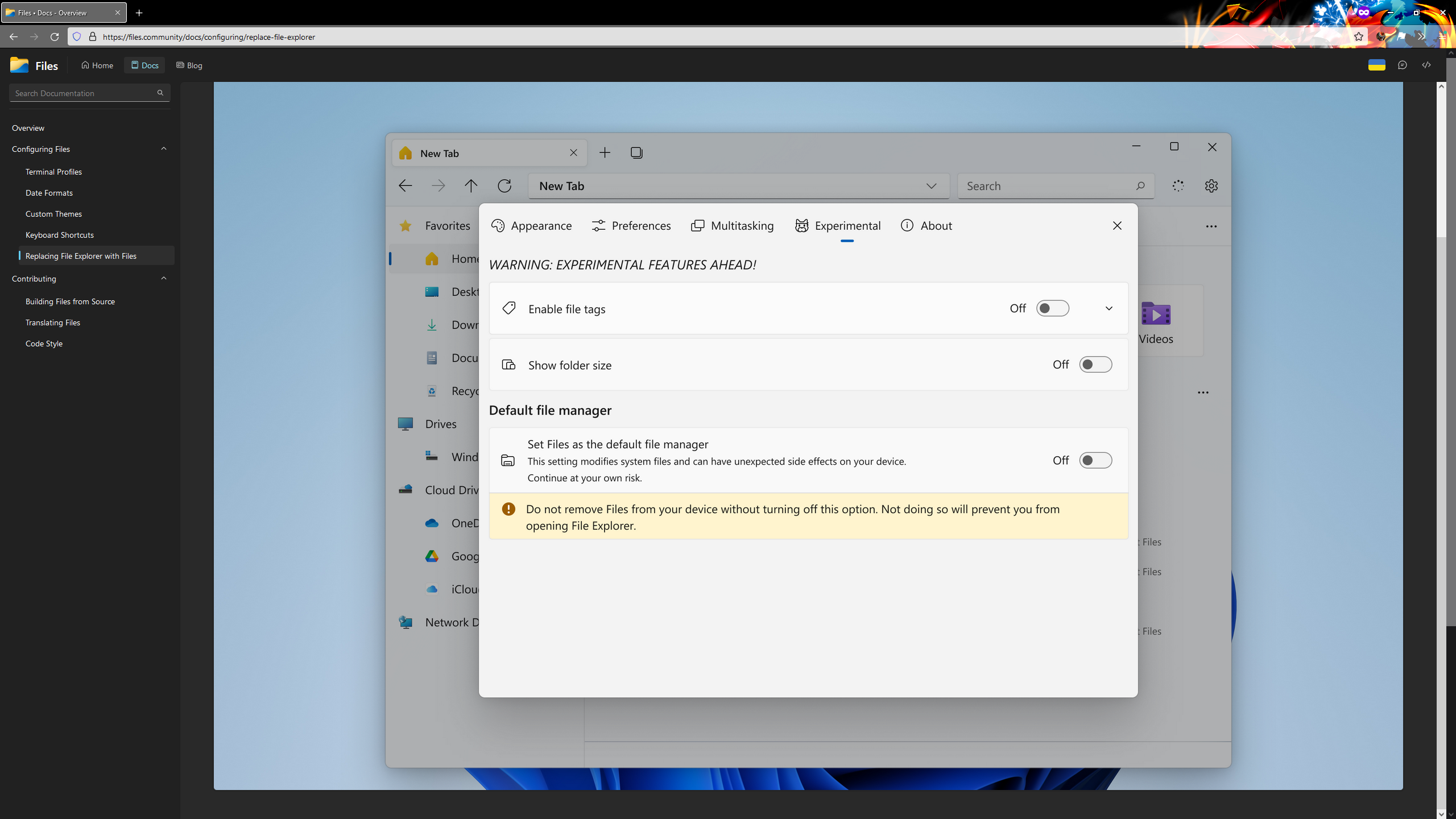Open the feedback chat icon on docs site
Screen dimensions: 1456x819
(1402, 65)
